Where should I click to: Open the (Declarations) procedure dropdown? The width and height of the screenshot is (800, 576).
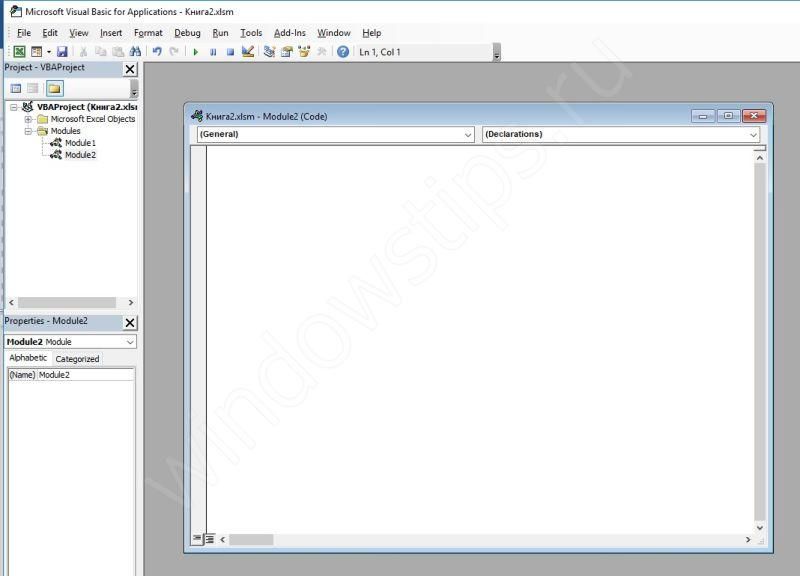click(x=621, y=134)
